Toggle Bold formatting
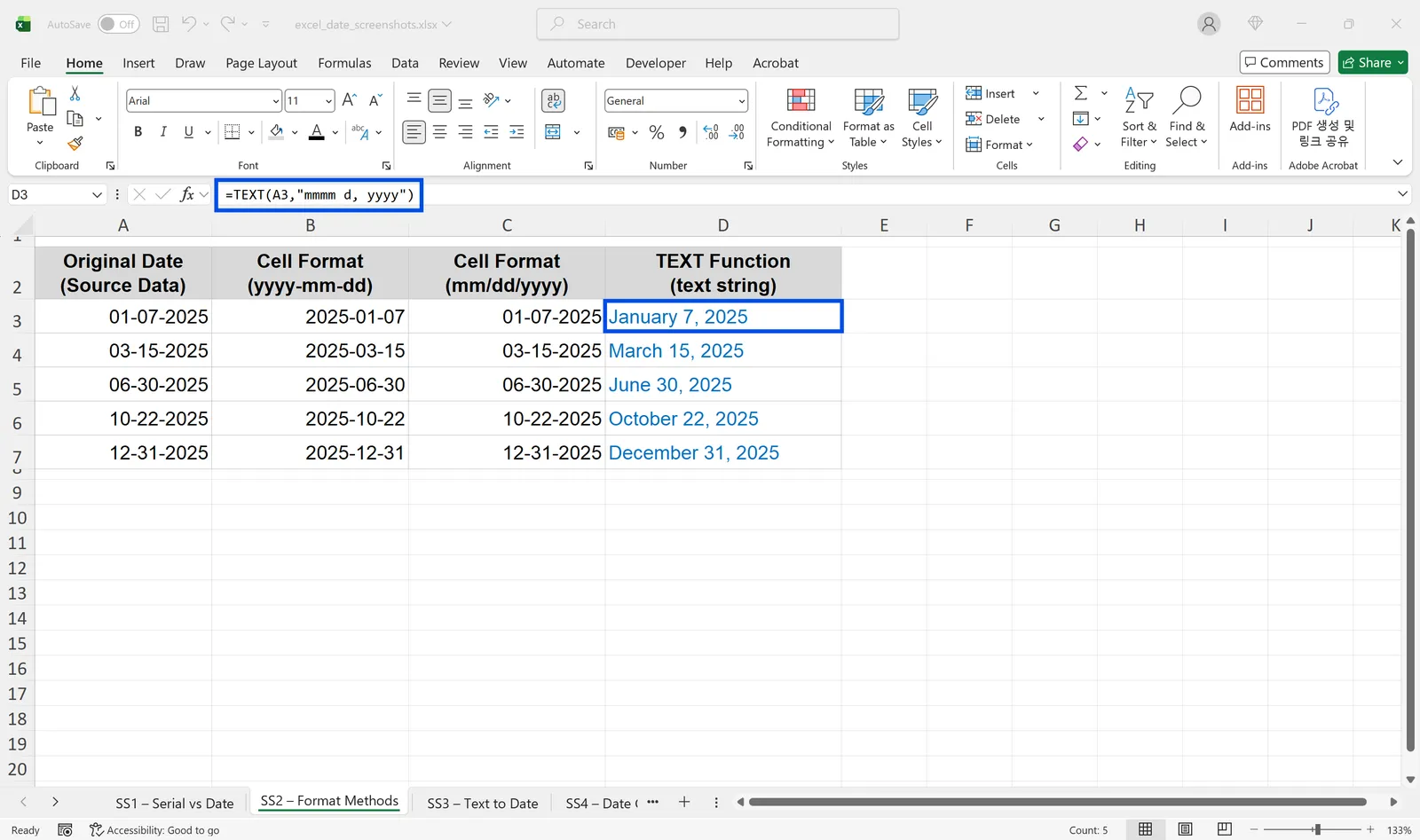Viewport: 1420px width, 840px height. pos(138,132)
